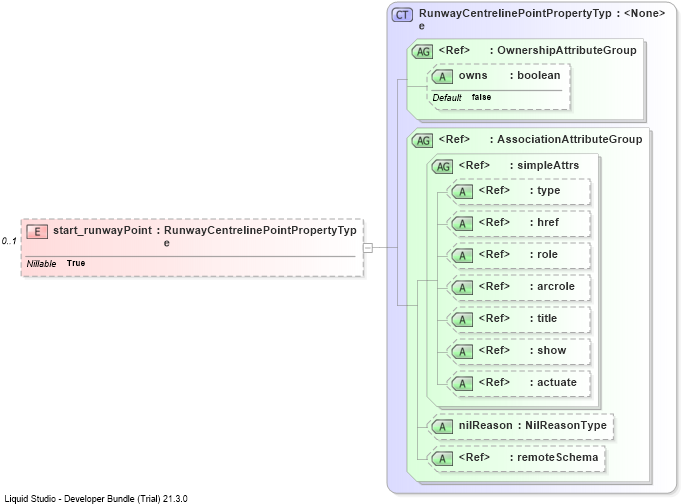The image size is (681, 504).
Task: Click the AG icon of OwnershipAttributeGroup
Action: tap(422, 52)
